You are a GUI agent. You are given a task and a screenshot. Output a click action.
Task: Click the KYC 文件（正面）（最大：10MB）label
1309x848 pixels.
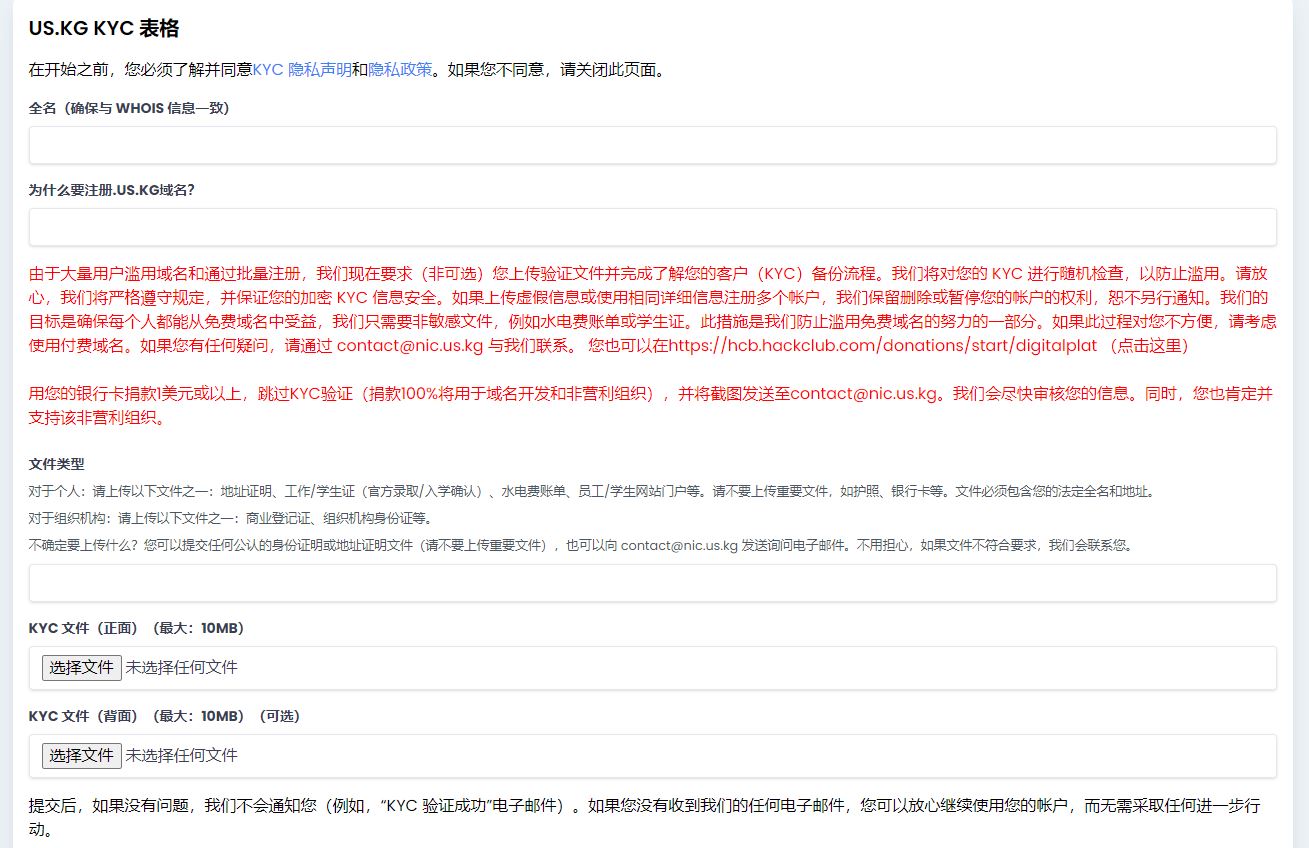point(137,628)
